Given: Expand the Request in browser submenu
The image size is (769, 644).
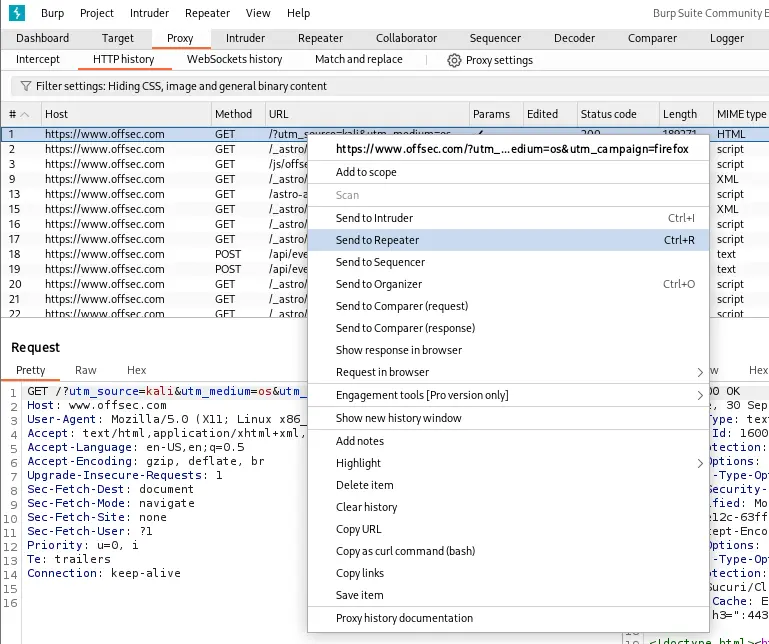Looking at the screenshot, I should point(699,372).
